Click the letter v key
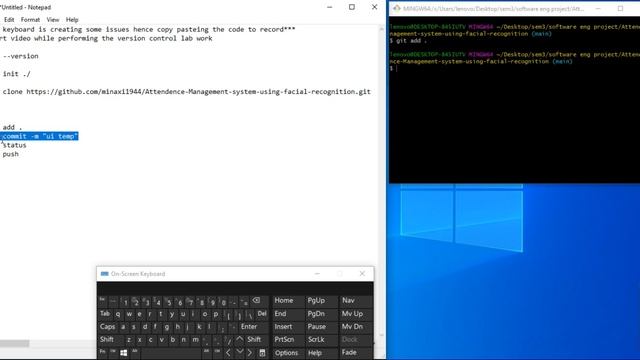 pyautogui.click(x=162, y=340)
